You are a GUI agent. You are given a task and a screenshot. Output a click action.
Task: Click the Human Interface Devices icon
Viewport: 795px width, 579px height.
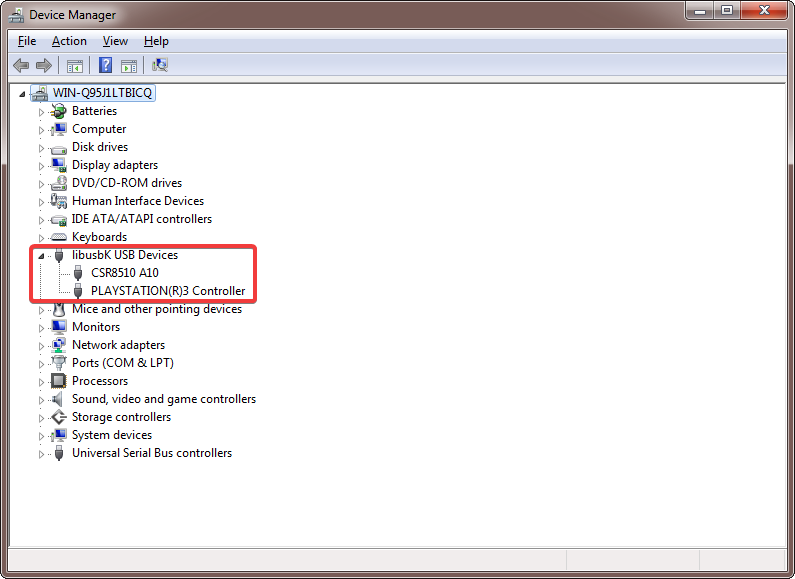59,201
